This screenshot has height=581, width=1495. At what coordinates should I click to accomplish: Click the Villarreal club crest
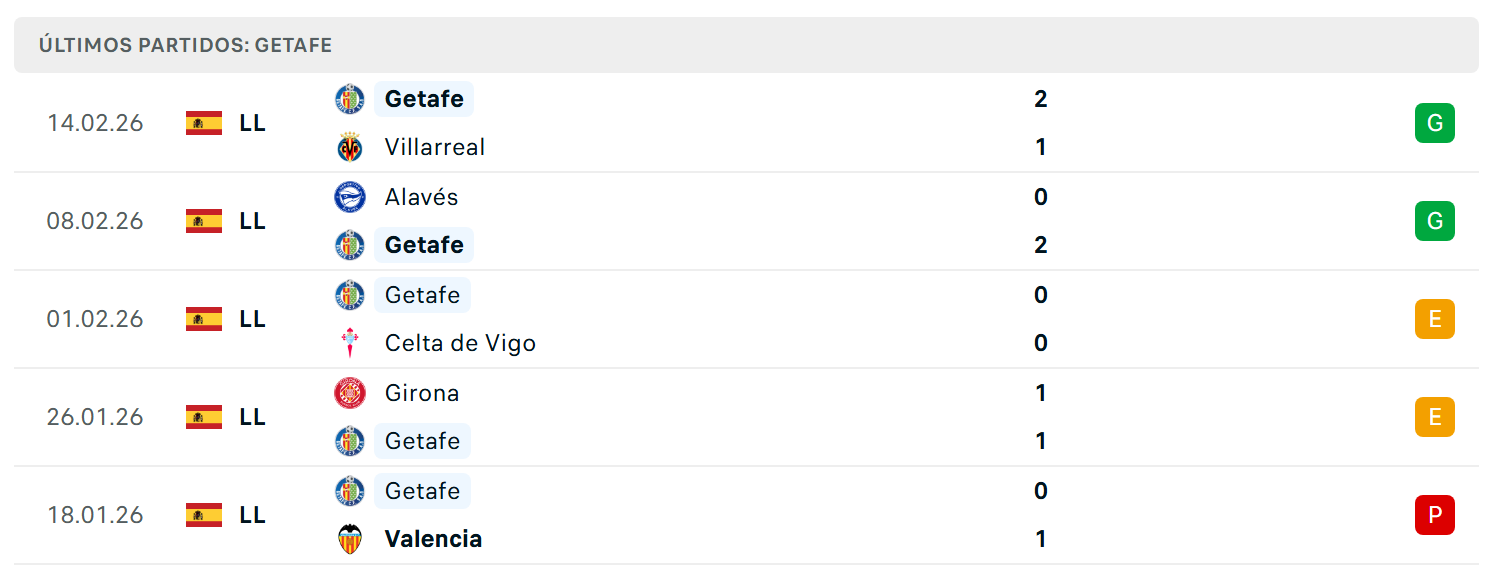[350, 147]
